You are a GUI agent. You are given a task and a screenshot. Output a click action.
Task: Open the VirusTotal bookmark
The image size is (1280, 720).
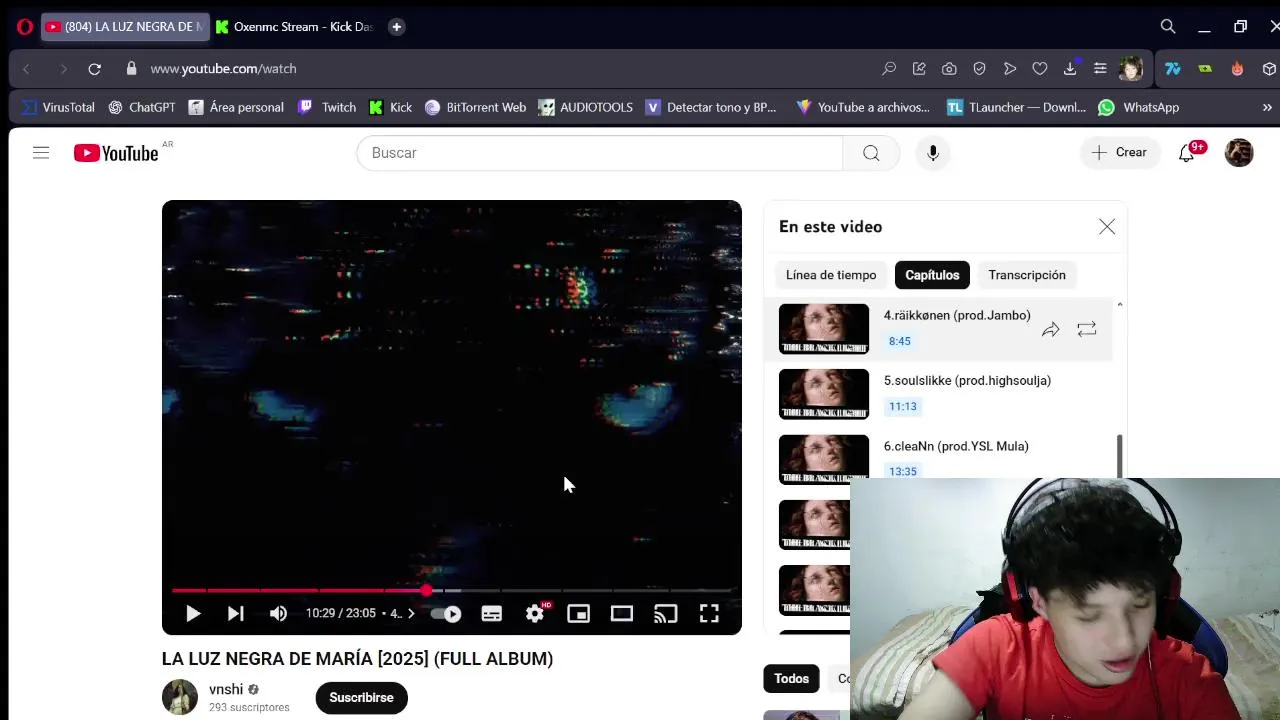[x=58, y=107]
